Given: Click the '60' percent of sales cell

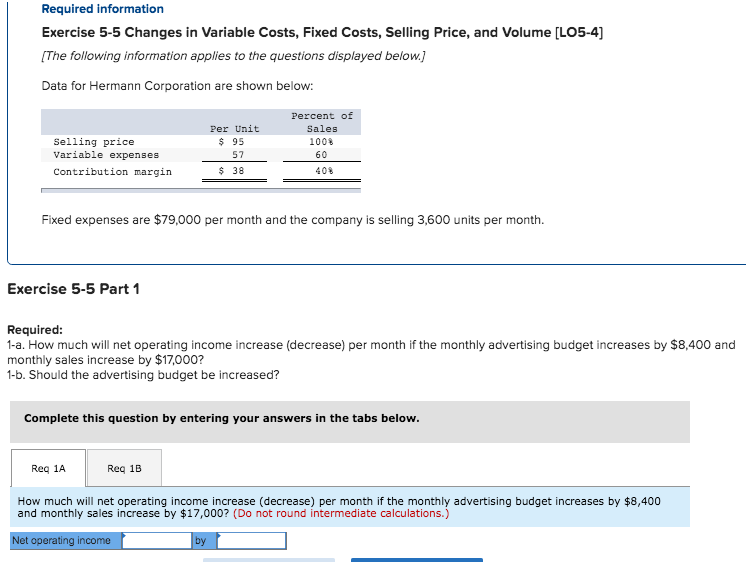Looking at the screenshot, I should 321,155.
